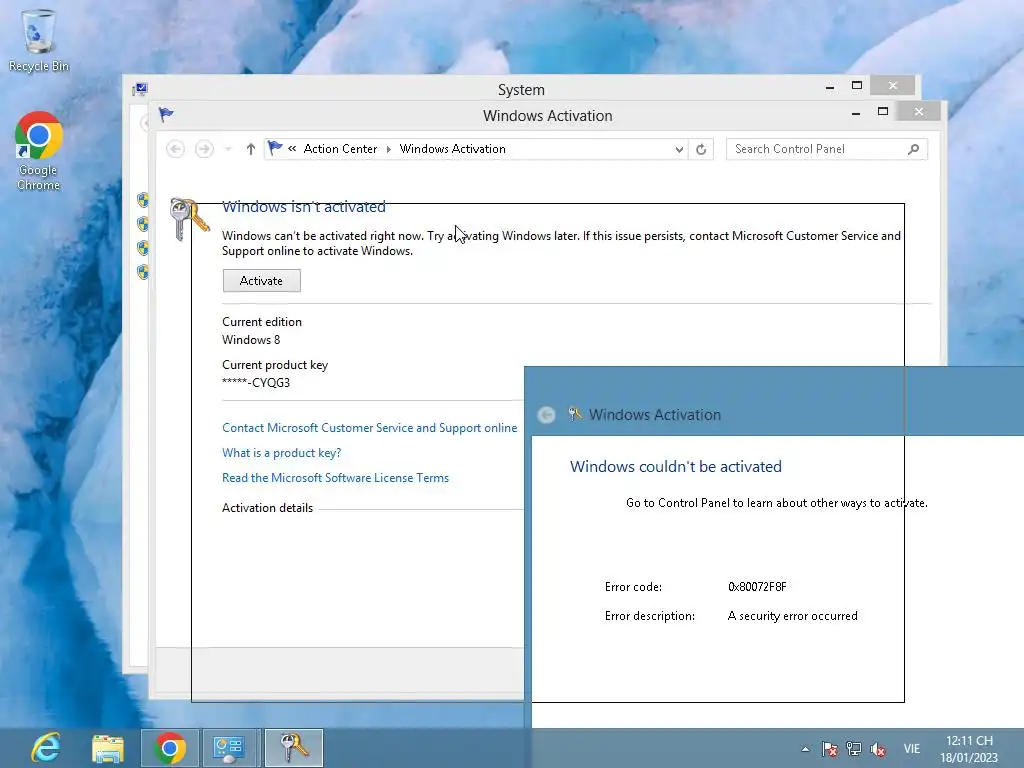1024x768 pixels.
Task: Click the breadcrumb double-chevron overflow
Action: coord(292,149)
